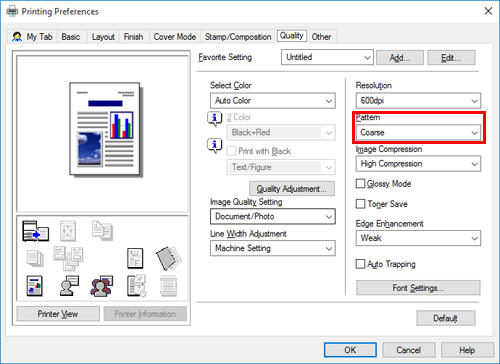Open Font Settings dialog
Viewport: 500px width, 364px height.
[x=418, y=288]
